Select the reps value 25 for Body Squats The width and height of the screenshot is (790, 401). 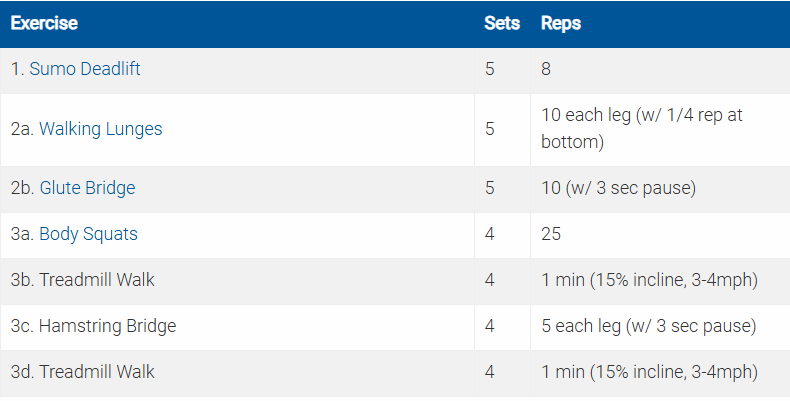[551, 234]
